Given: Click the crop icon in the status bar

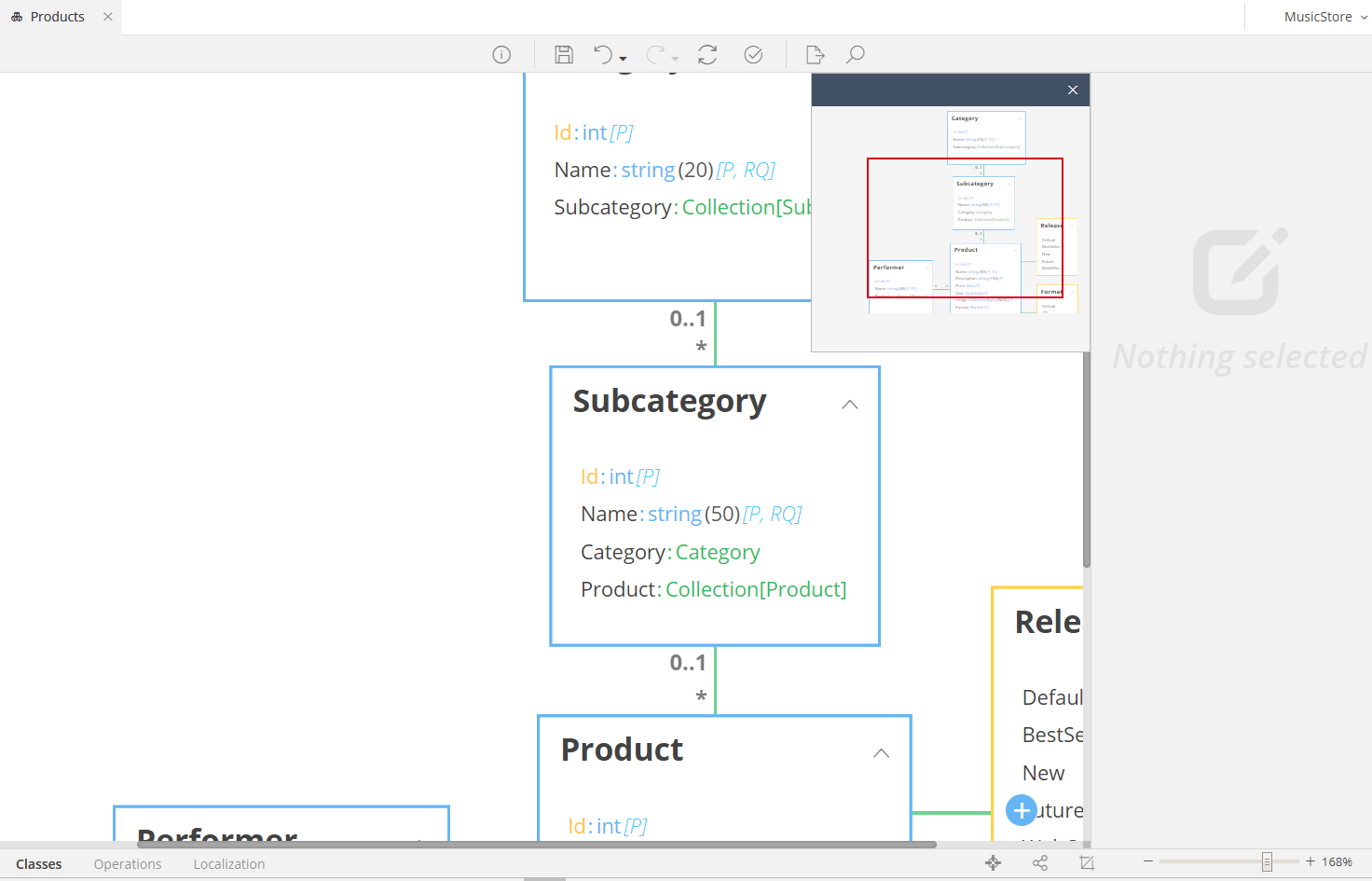Looking at the screenshot, I should 1087,863.
